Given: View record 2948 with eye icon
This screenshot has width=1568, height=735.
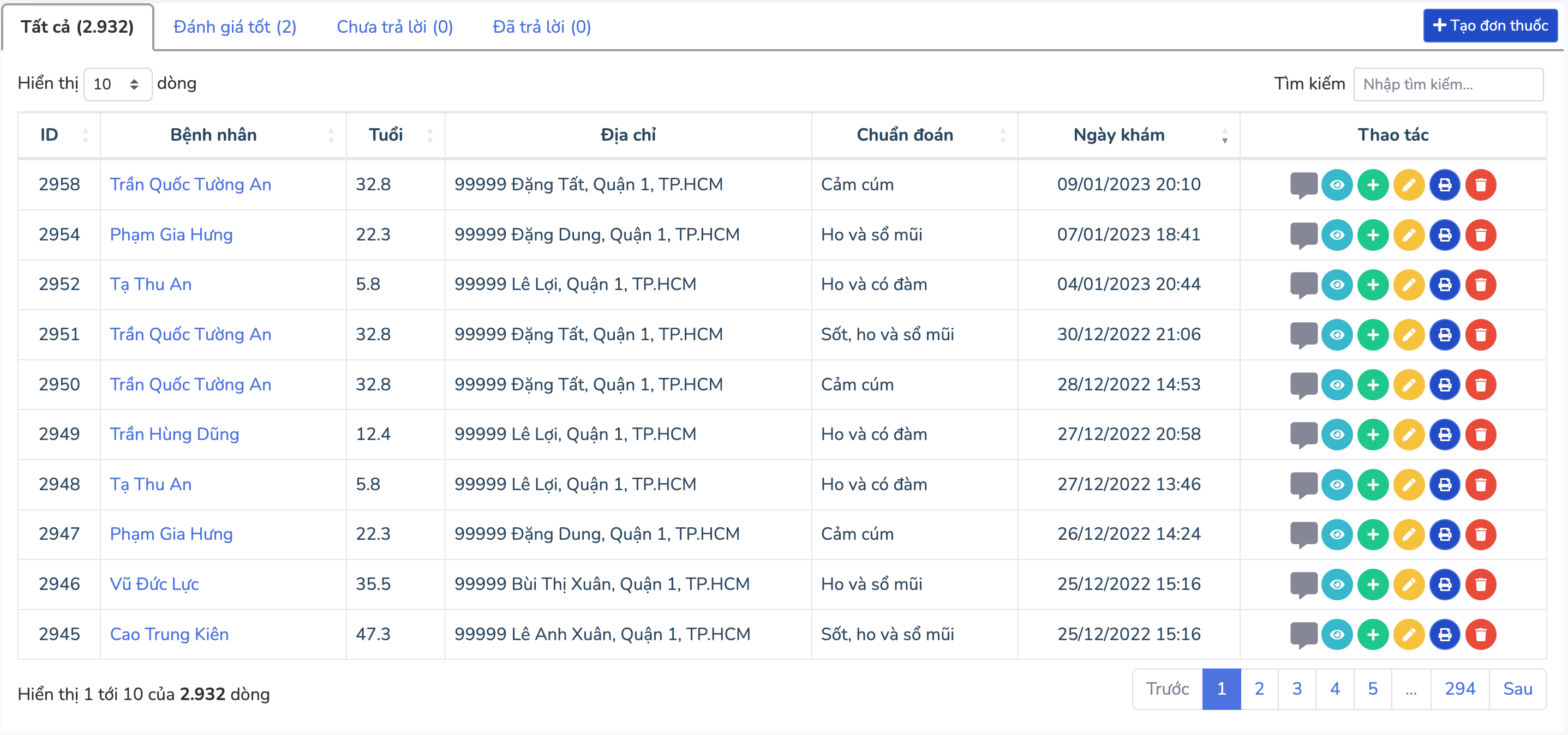Looking at the screenshot, I should (x=1337, y=485).
